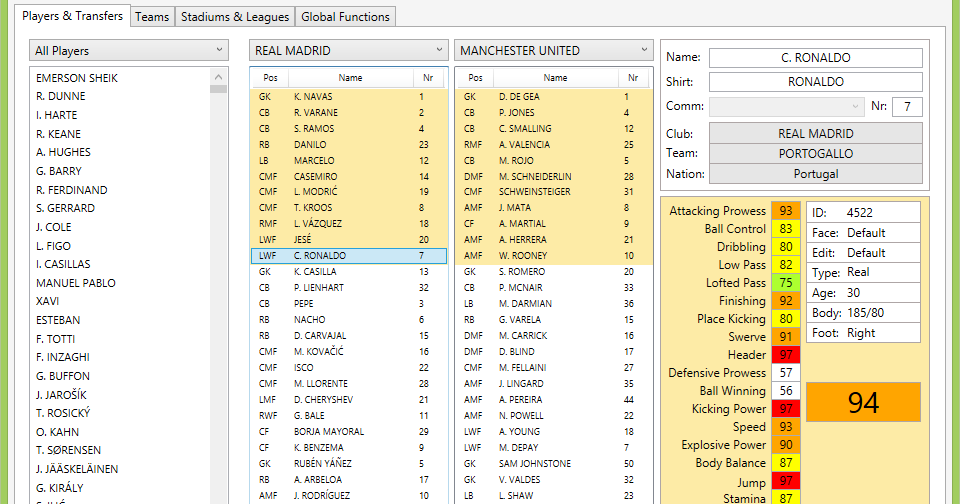Screen dimensions: 960x504
Task: Select ISCO row in Real Madrid
Action: [x=349, y=367]
